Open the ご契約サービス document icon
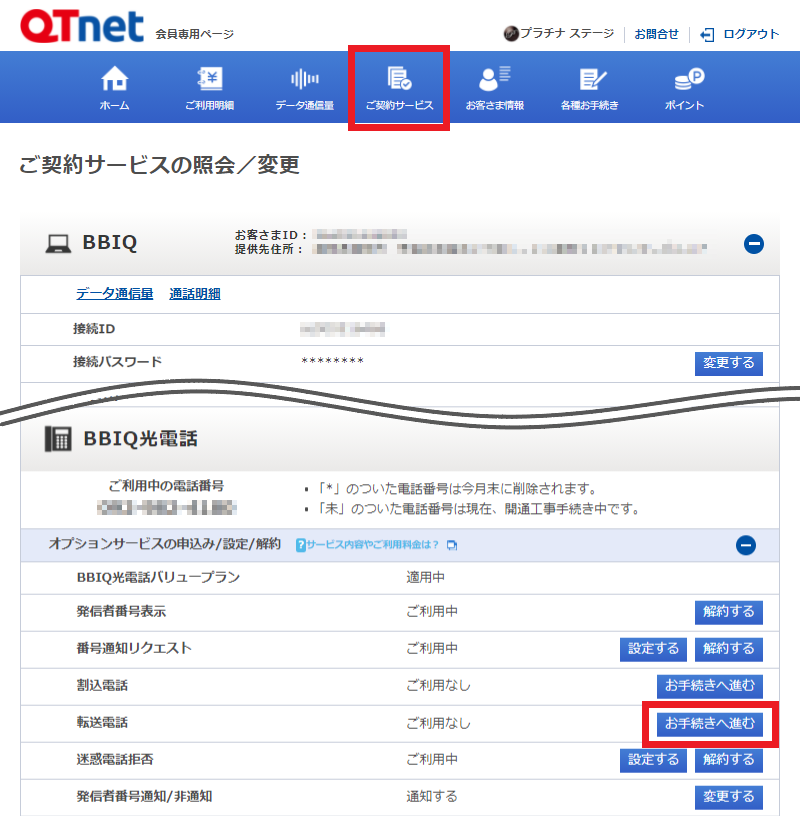 399,78
